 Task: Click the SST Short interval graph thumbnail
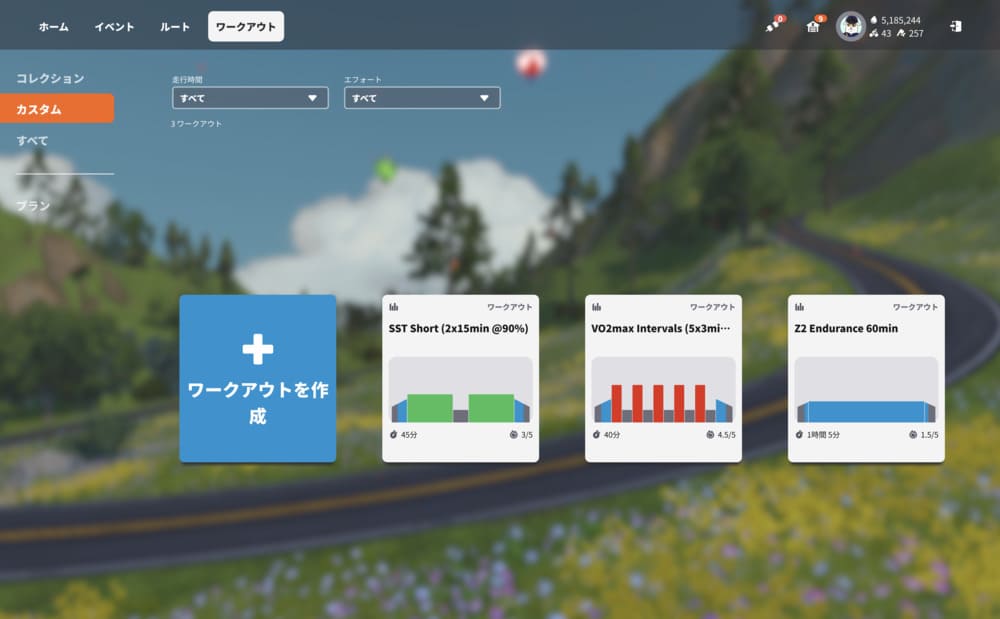[x=460, y=390]
